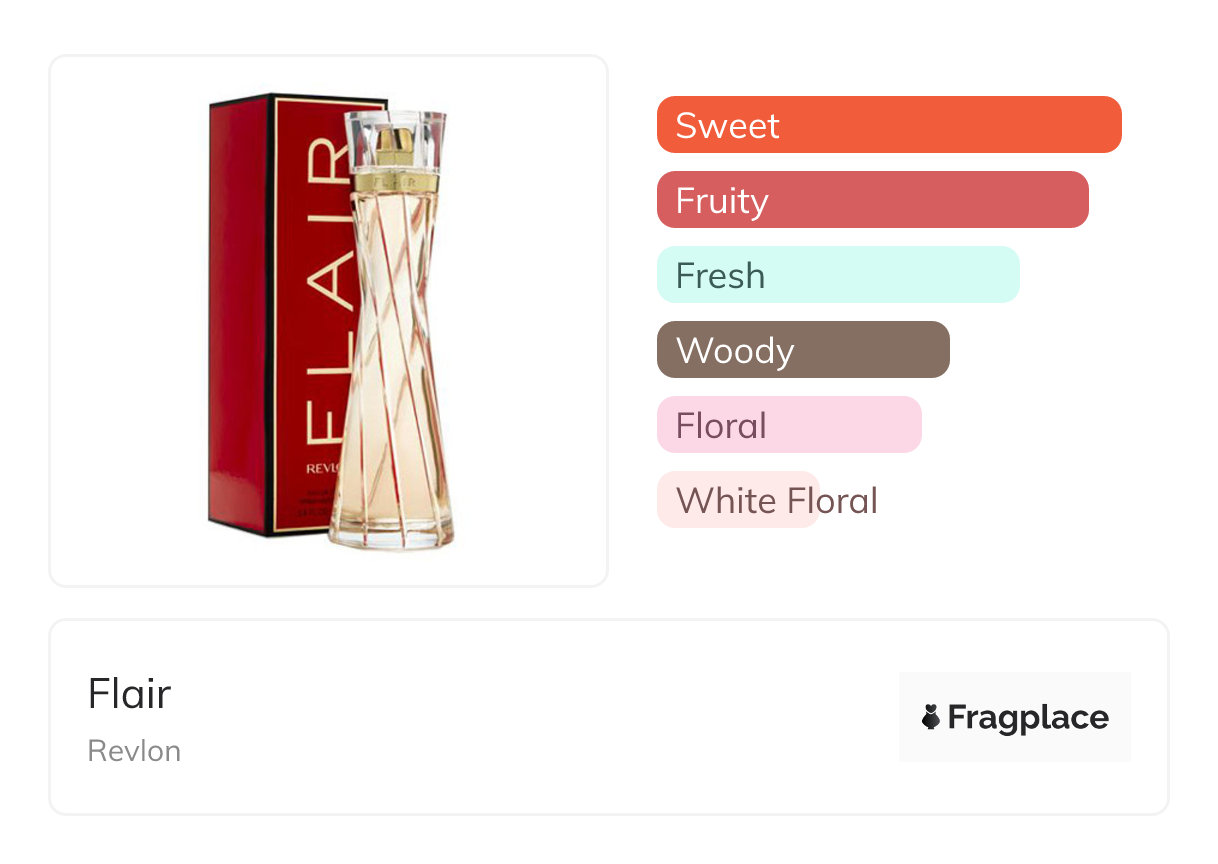Click the REVLON text on red box
This screenshot has width=1218, height=864.
pyautogui.click(x=324, y=469)
